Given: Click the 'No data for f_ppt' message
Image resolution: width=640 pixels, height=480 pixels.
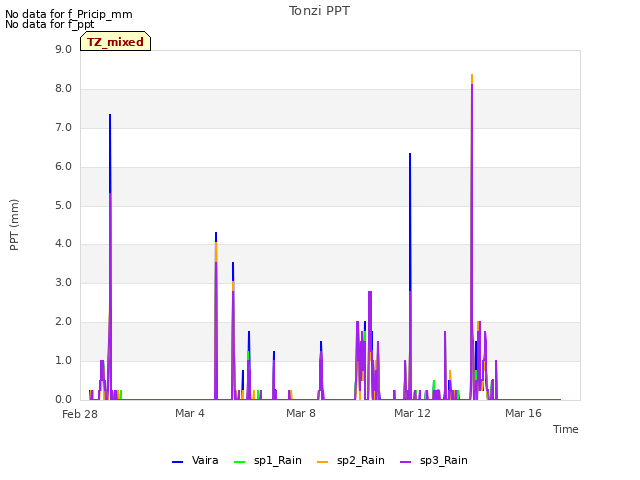Looking at the screenshot, I should 49,24.
